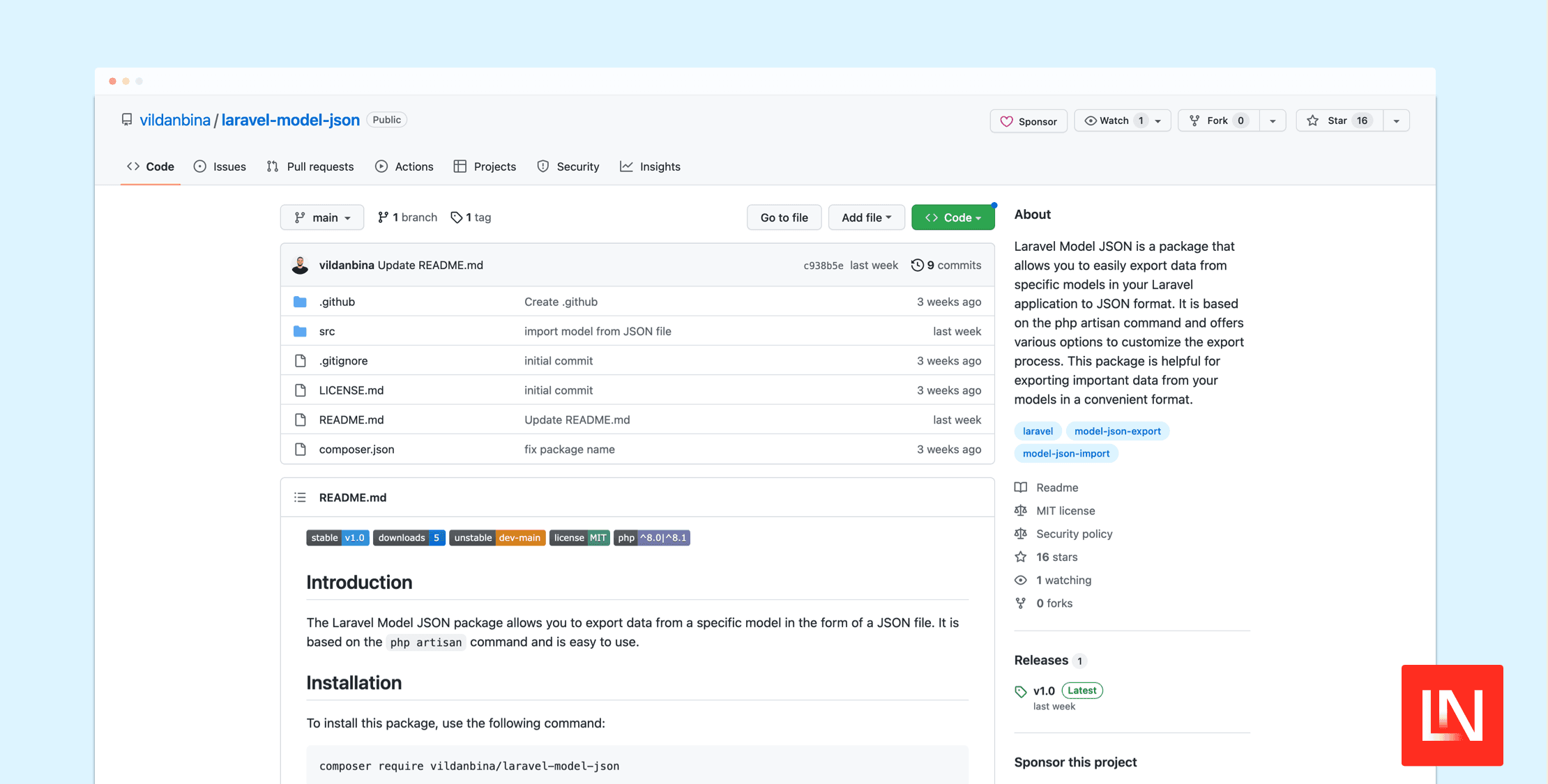Click the model-json-export topic tag
This screenshot has width=1548, height=784.
point(1117,431)
